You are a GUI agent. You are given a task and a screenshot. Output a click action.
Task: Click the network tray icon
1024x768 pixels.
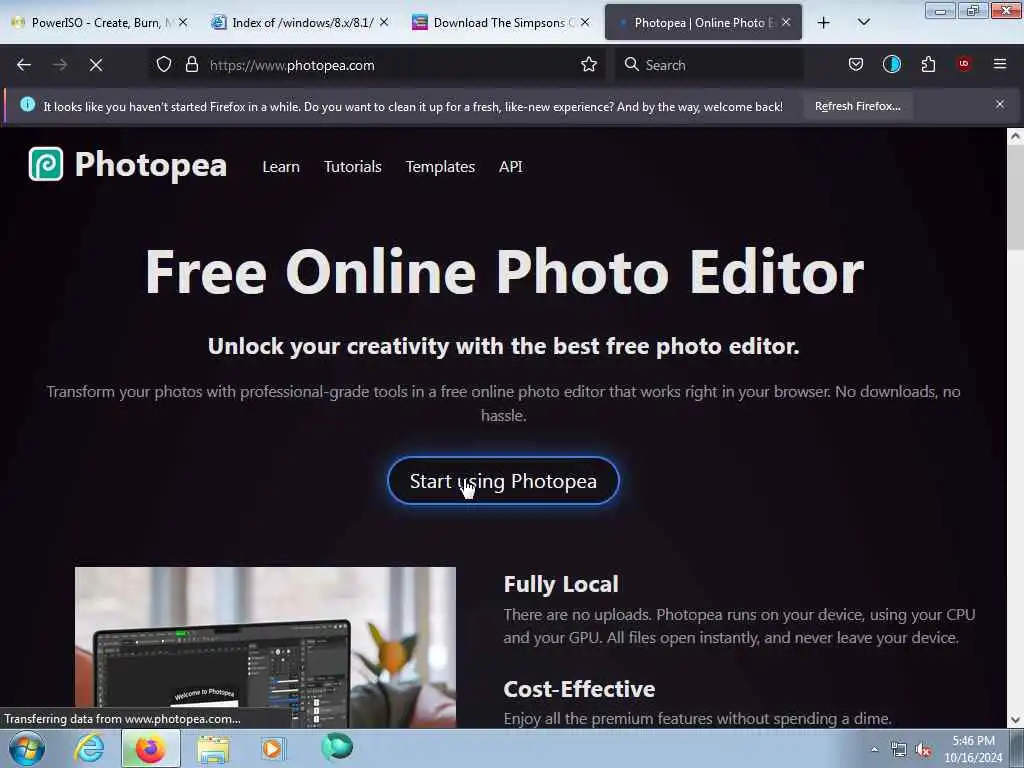(x=899, y=750)
